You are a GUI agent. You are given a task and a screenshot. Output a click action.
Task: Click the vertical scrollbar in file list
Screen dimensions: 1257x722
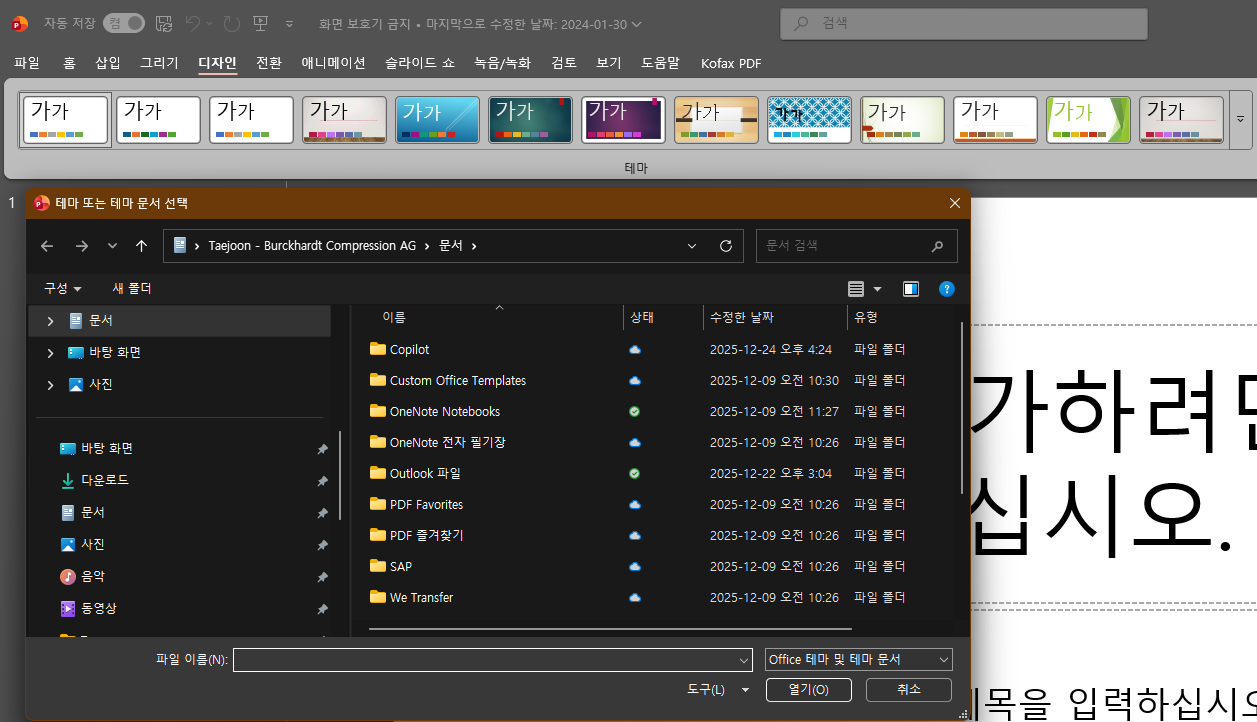pyautogui.click(x=964, y=410)
